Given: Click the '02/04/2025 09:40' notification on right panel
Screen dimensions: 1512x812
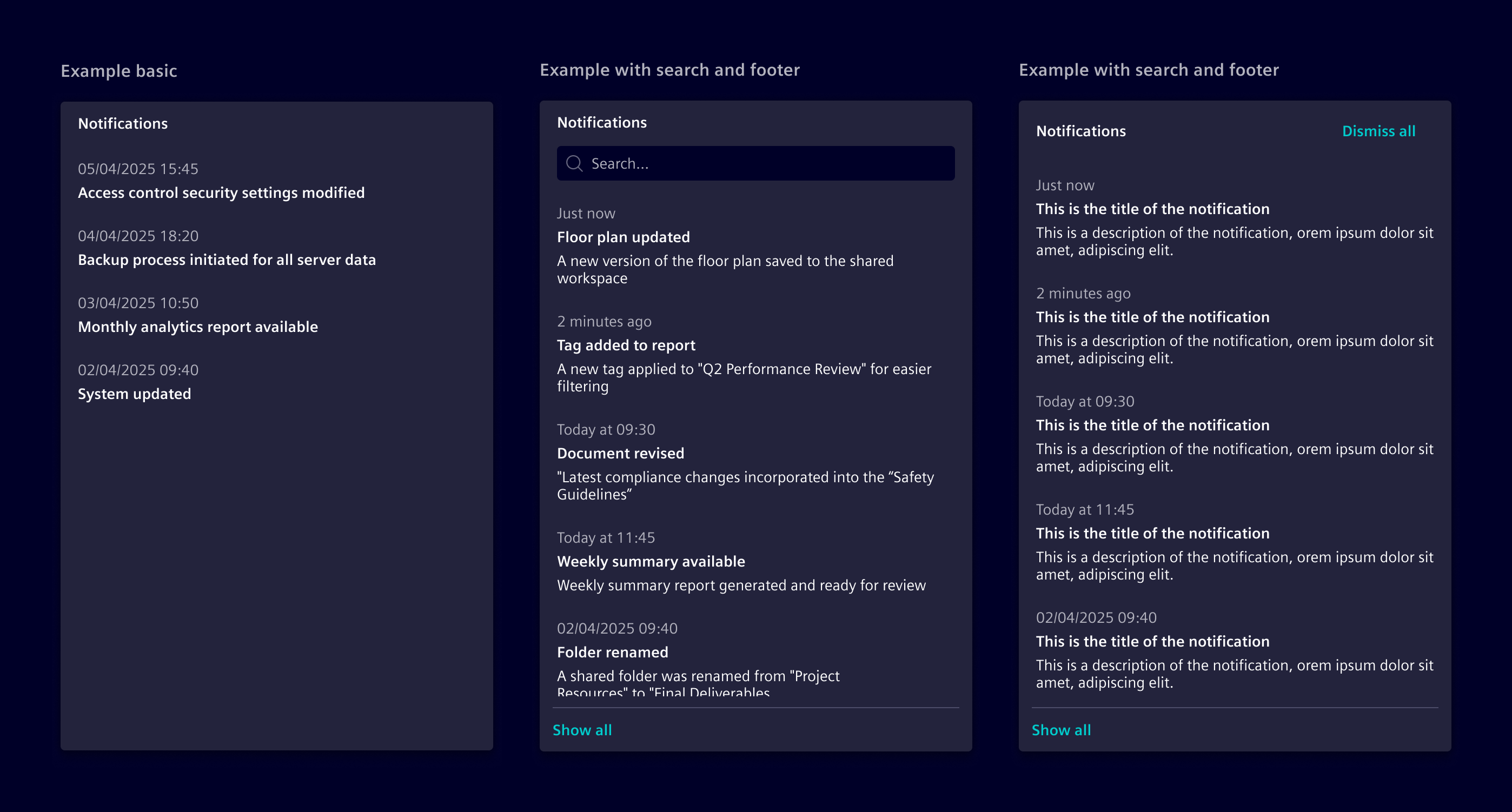Looking at the screenshot, I should coord(1153,641).
